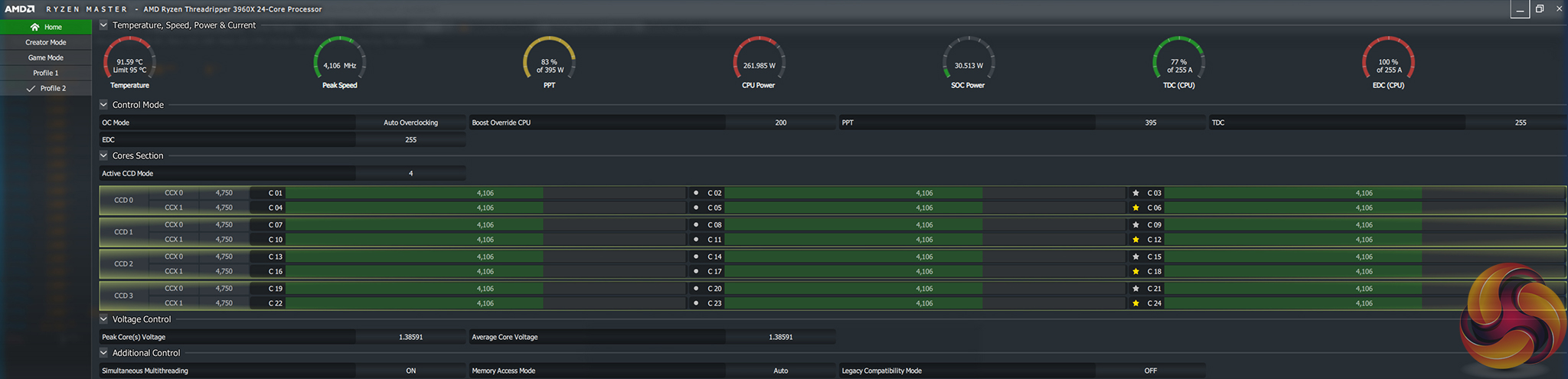
Task: Collapse the Voltage Control section
Action: (x=103, y=319)
